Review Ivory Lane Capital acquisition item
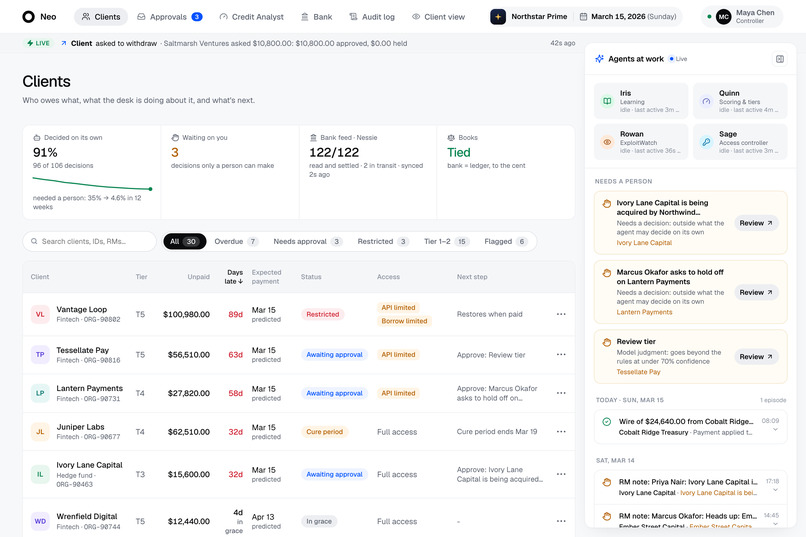The image size is (806, 537). [x=756, y=223]
